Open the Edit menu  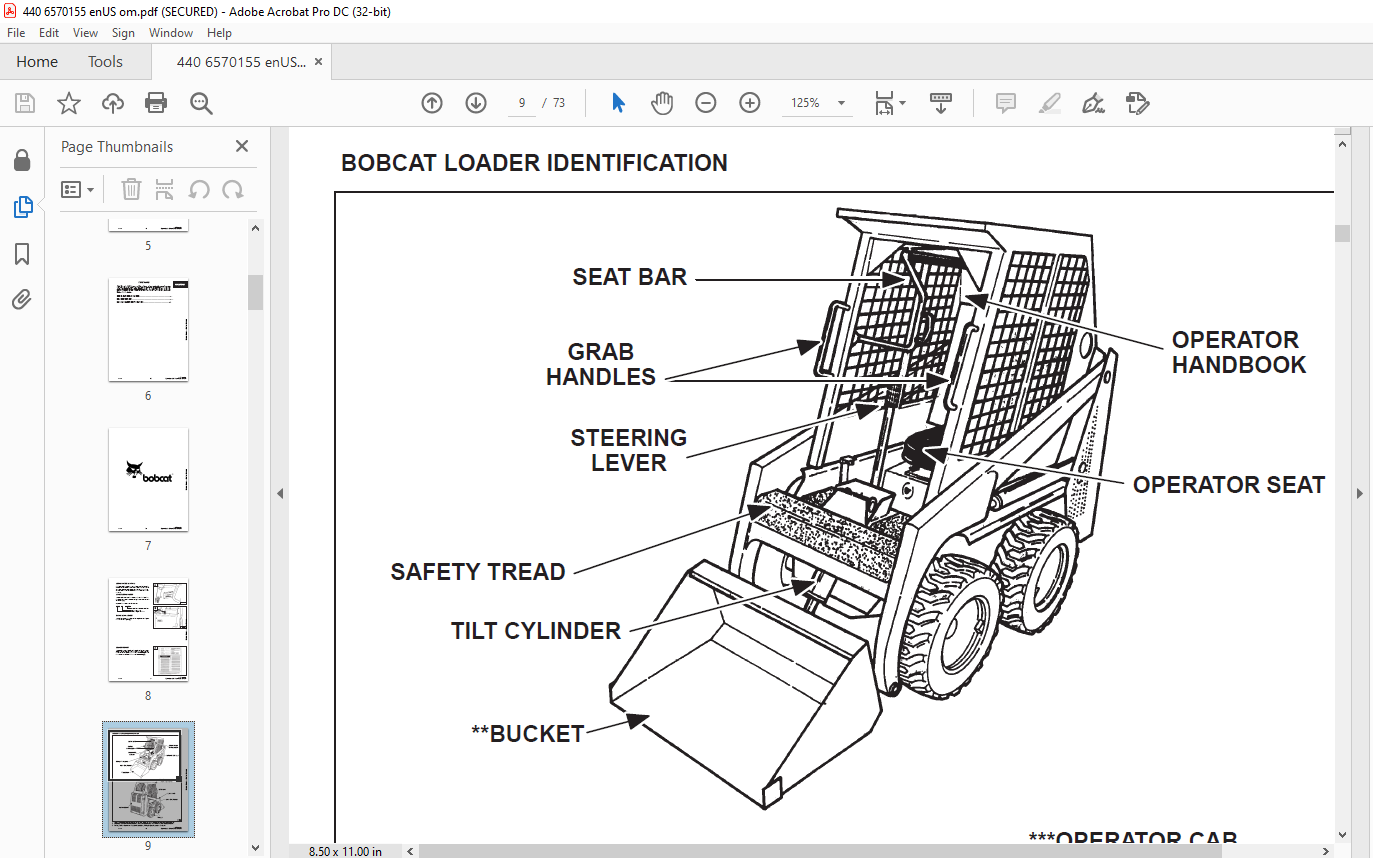49,33
